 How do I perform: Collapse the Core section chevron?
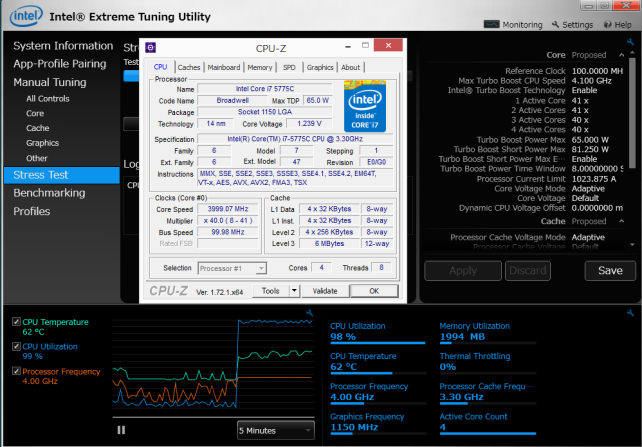pos(622,55)
